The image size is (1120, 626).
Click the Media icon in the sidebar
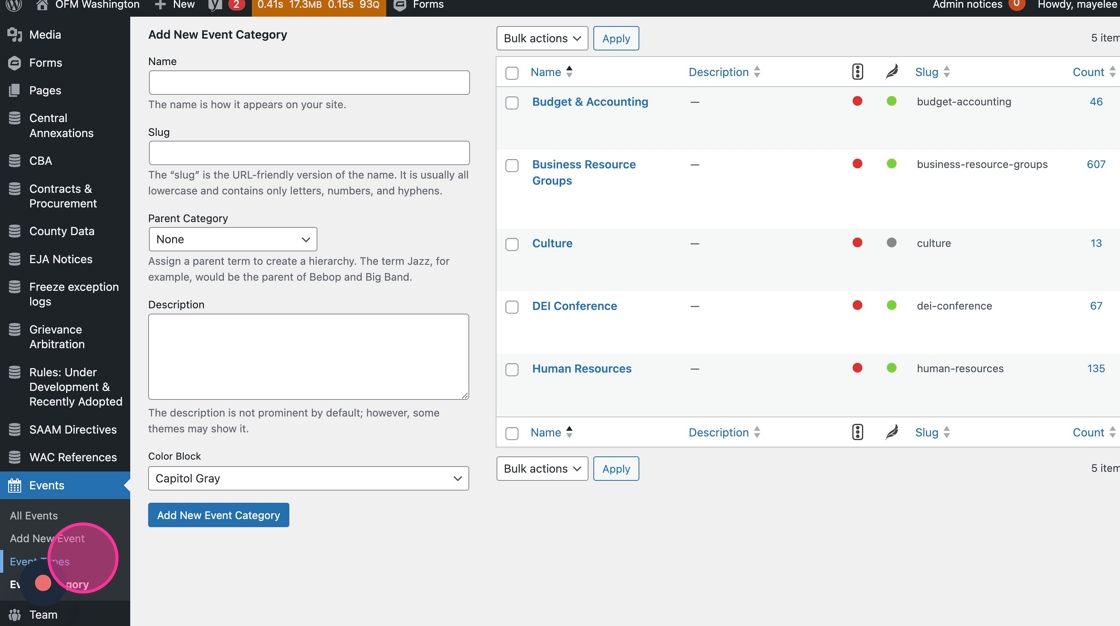[x=14, y=35]
